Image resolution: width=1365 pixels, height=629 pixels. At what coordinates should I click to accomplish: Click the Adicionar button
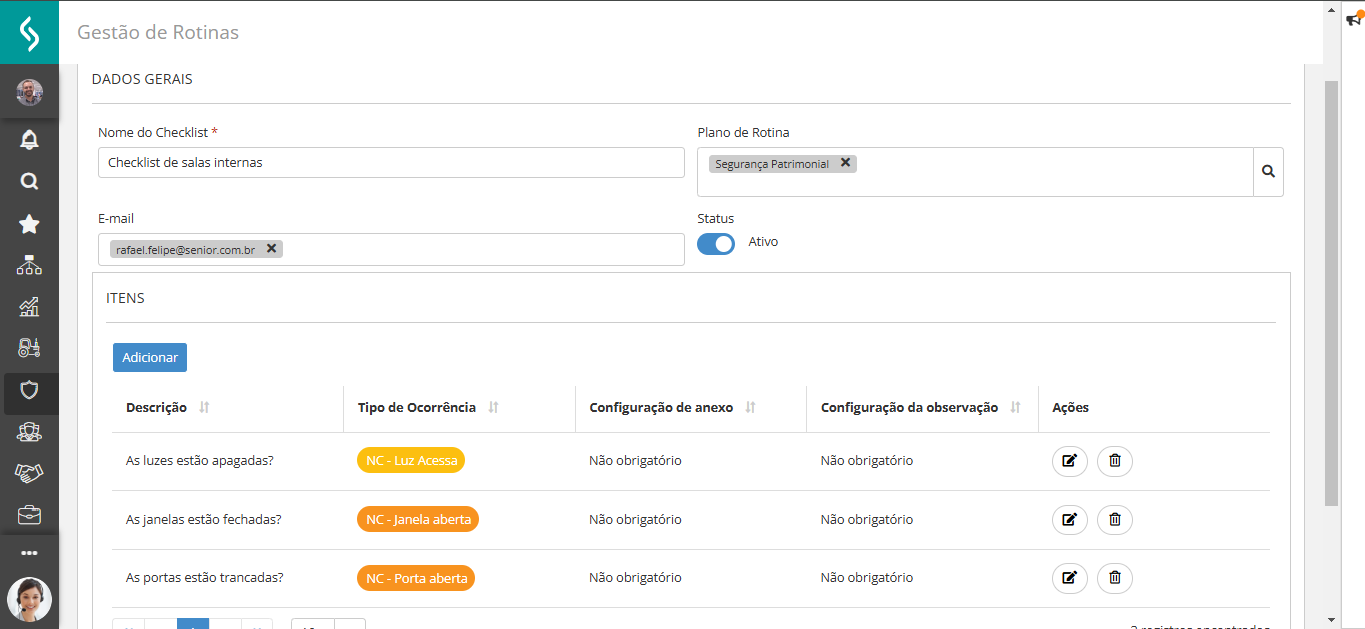(150, 358)
